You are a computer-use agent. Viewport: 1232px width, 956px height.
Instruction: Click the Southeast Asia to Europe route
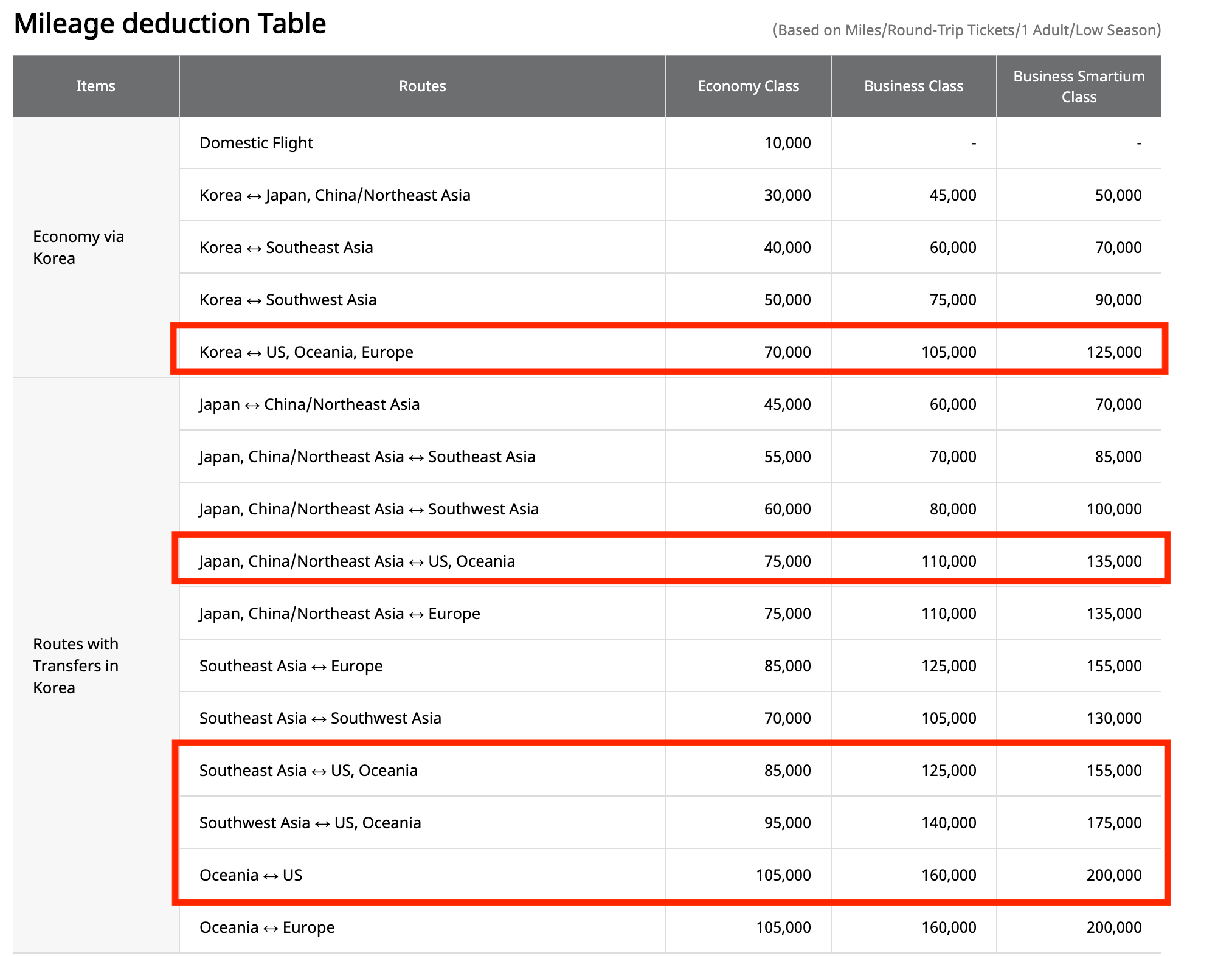click(291, 666)
